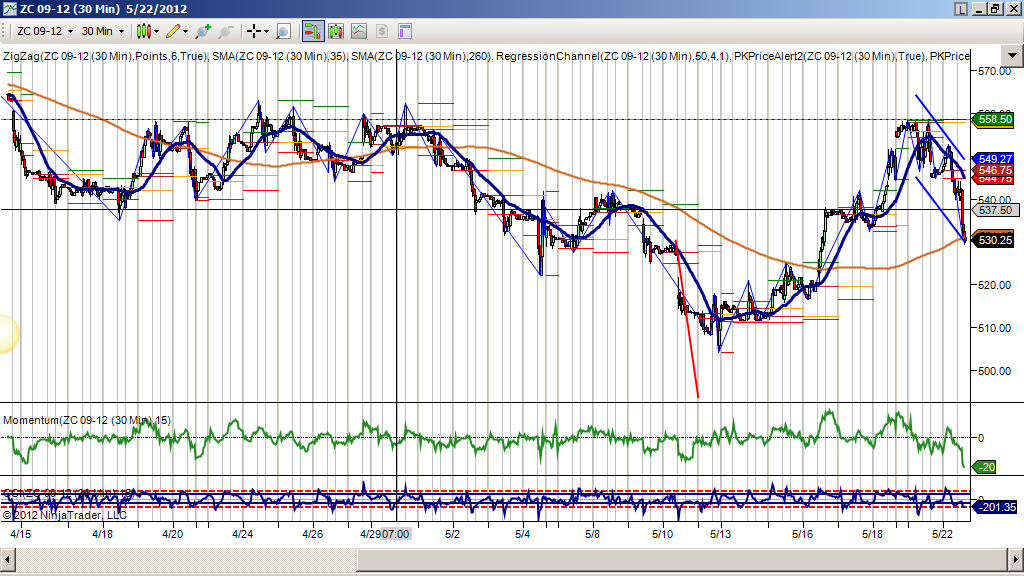Click the 570.00 price axis label
1024x576 pixels.
(x=994, y=71)
